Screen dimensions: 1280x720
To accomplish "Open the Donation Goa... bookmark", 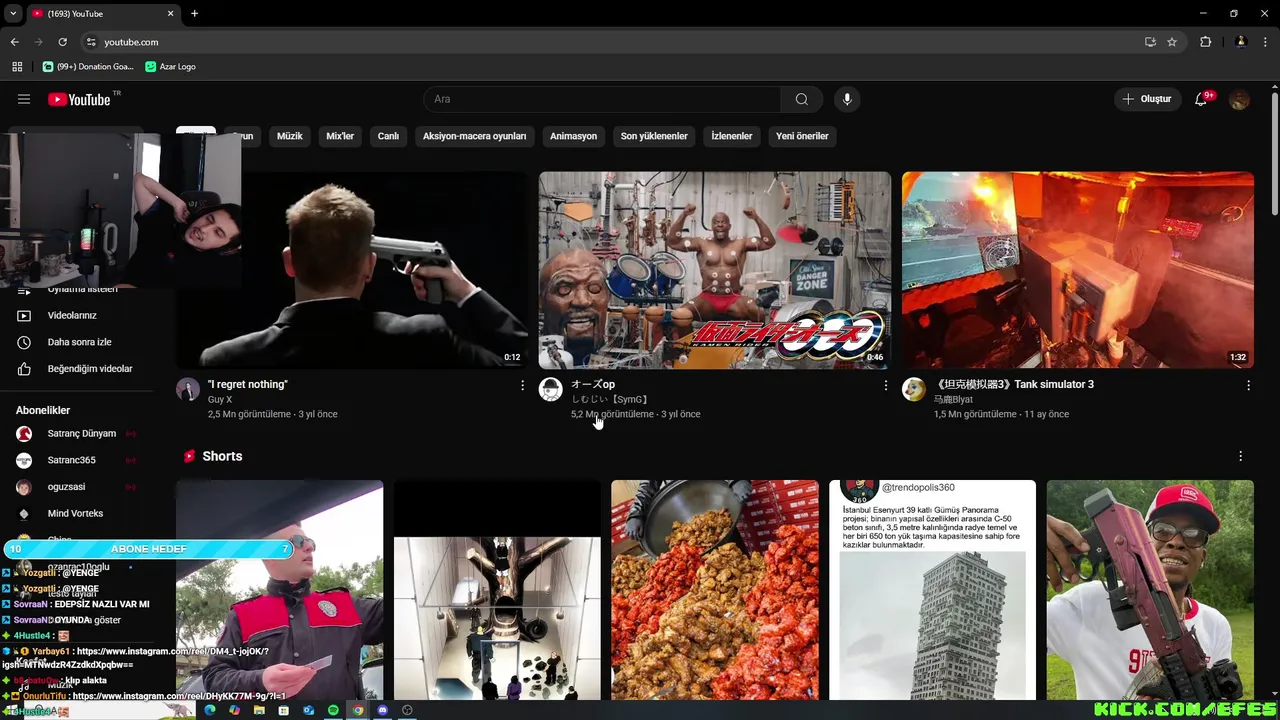I will pos(88,66).
